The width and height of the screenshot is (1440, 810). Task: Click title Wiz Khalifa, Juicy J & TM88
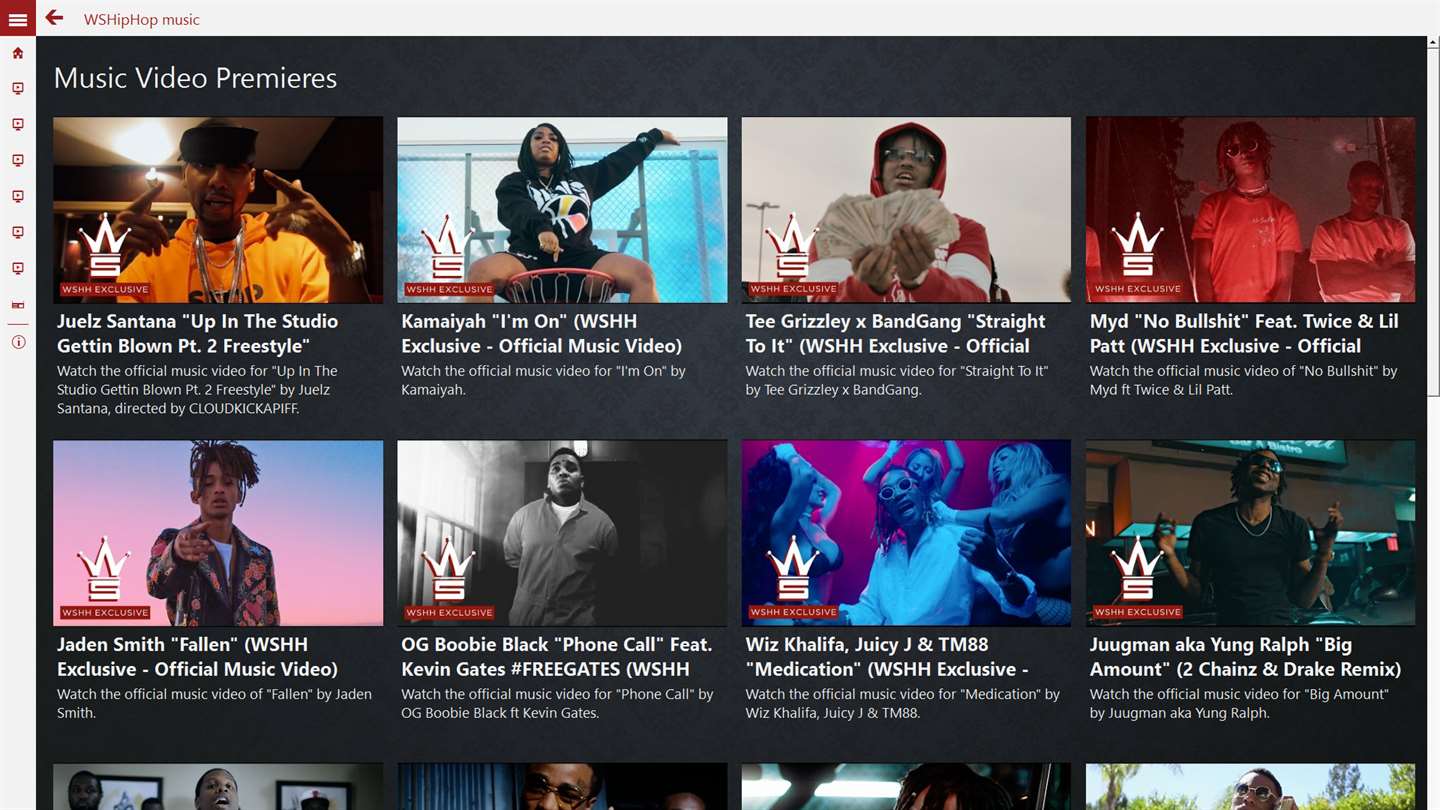tap(888, 656)
